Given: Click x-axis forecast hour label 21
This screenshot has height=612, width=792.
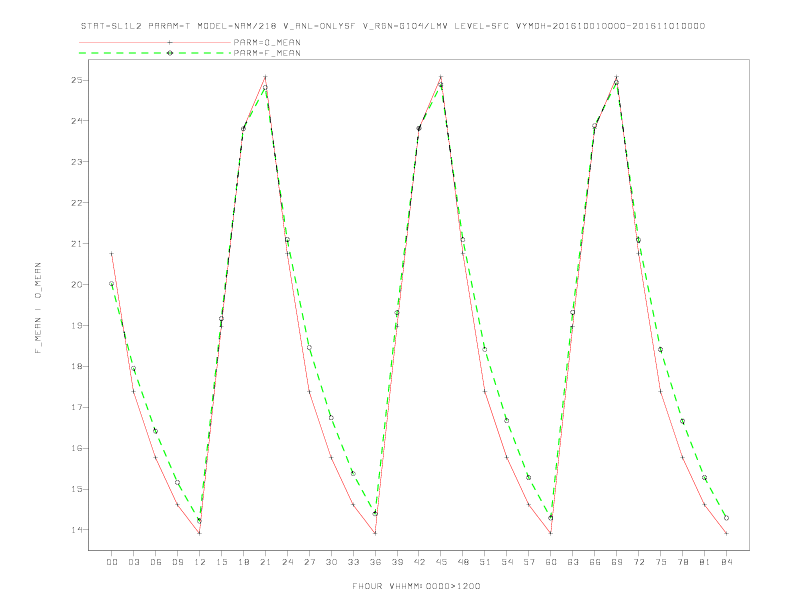Looking at the screenshot, I should (265, 562).
